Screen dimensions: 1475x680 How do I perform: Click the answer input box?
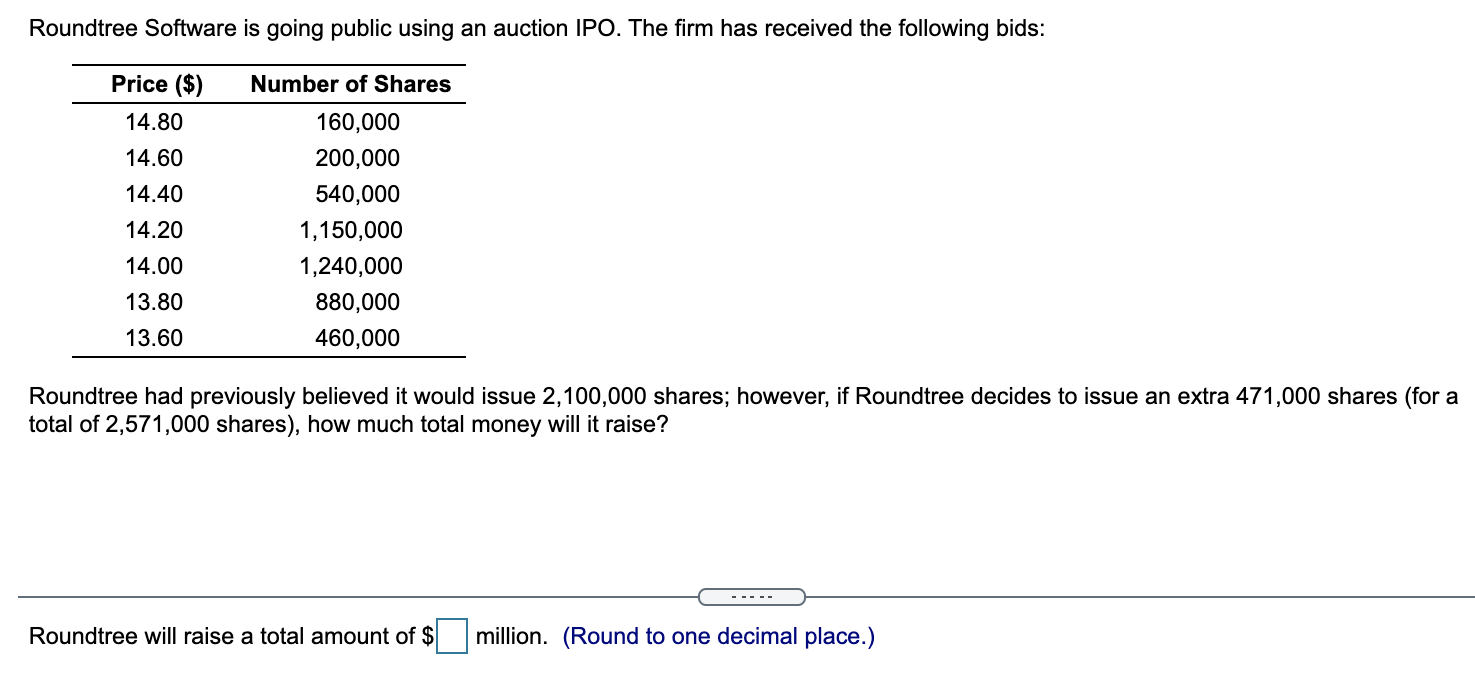(x=450, y=634)
